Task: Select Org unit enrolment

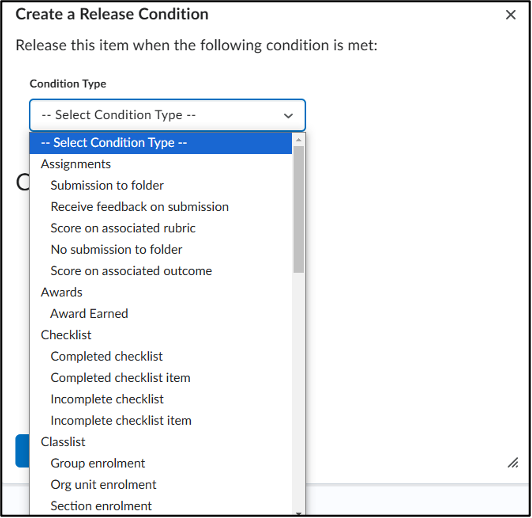Action: coord(160,485)
